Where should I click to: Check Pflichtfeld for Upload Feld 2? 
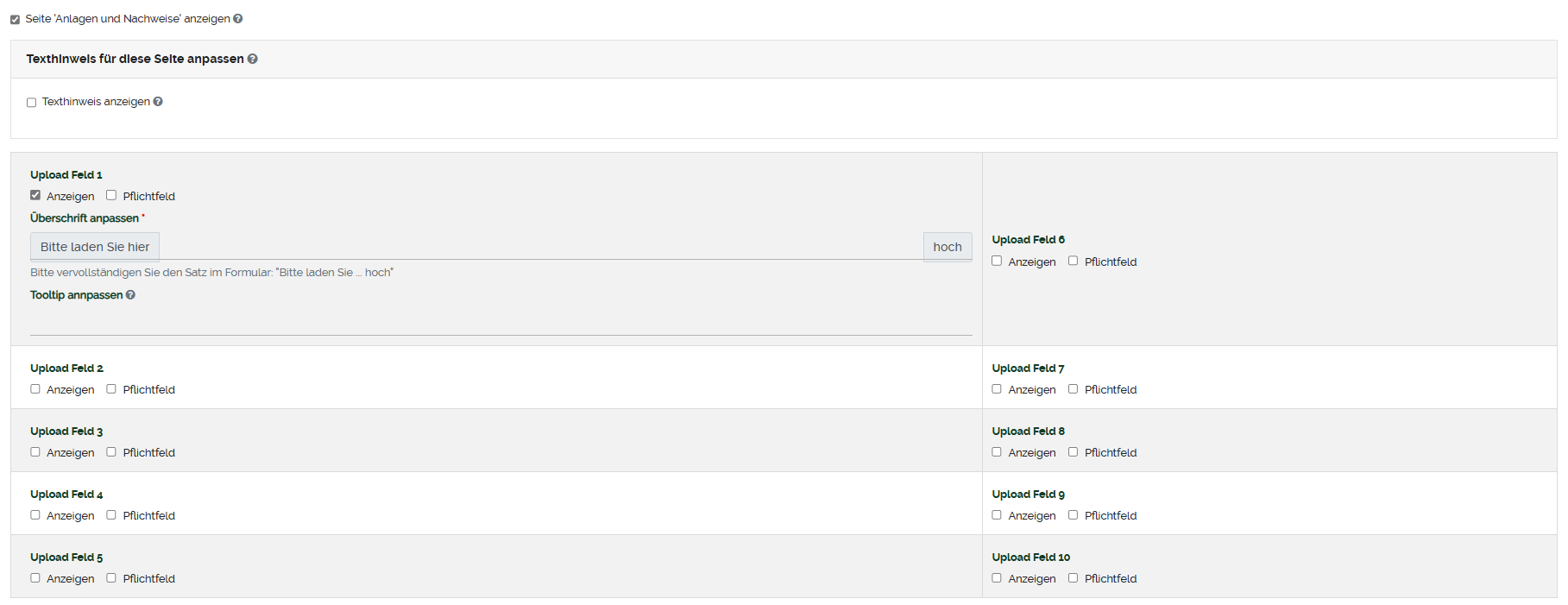[111, 389]
